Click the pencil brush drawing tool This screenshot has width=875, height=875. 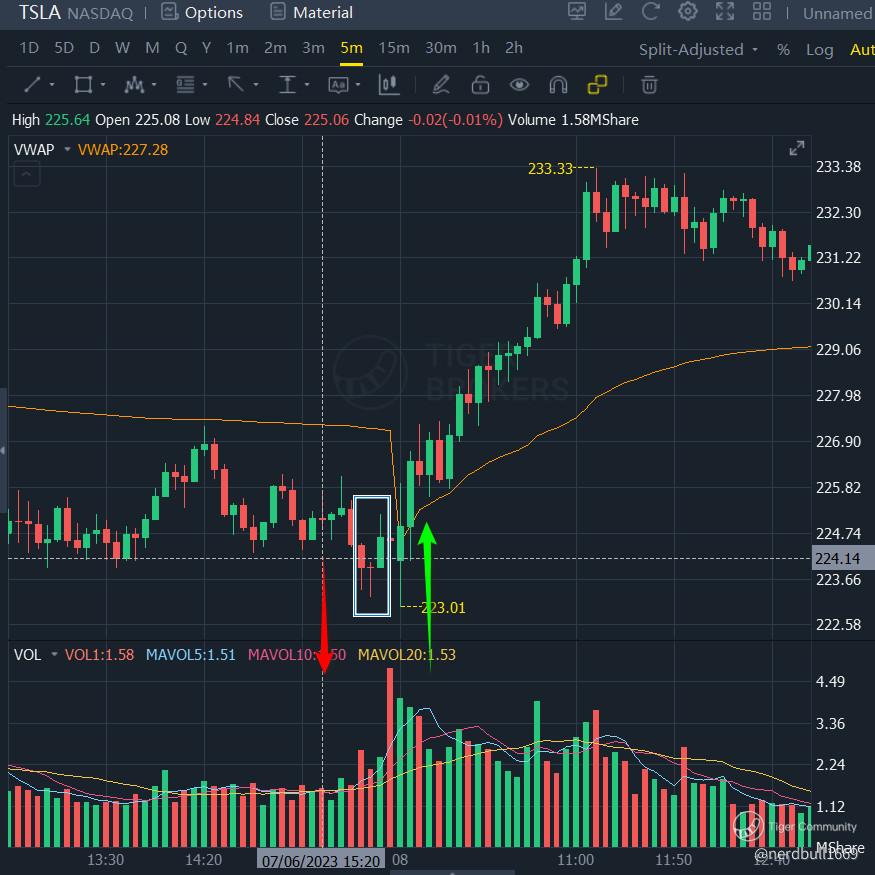coord(441,85)
